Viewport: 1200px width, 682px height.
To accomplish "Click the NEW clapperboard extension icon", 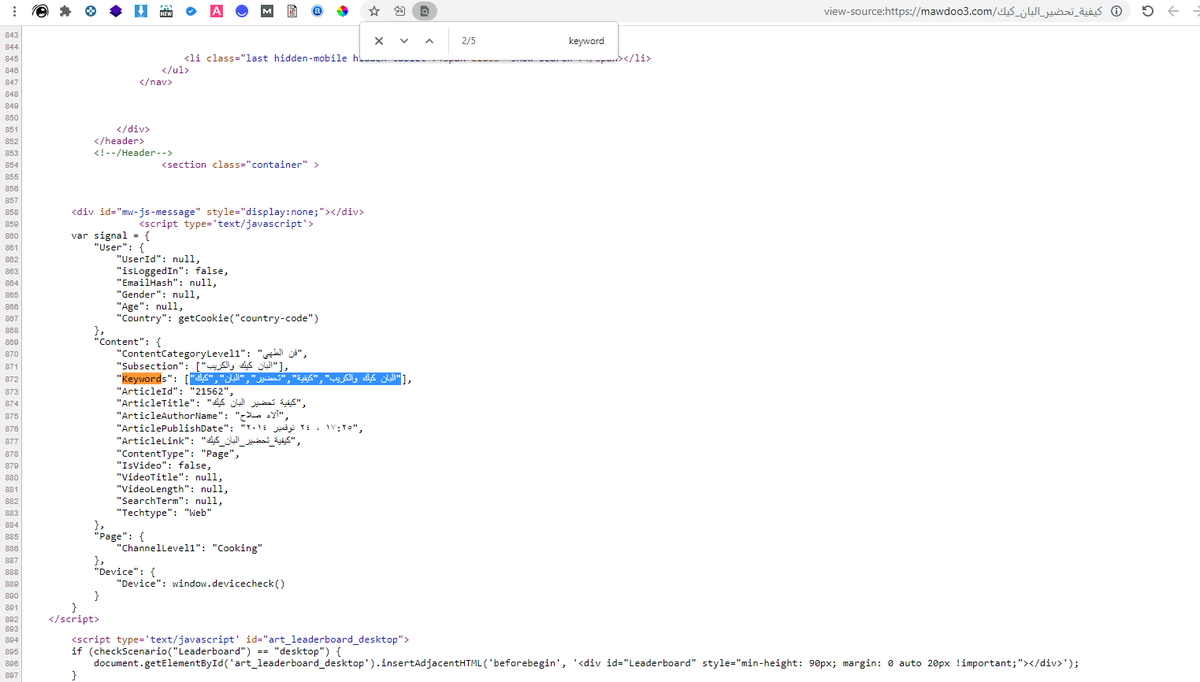I will pyautogui.click(x=166, y=11).
